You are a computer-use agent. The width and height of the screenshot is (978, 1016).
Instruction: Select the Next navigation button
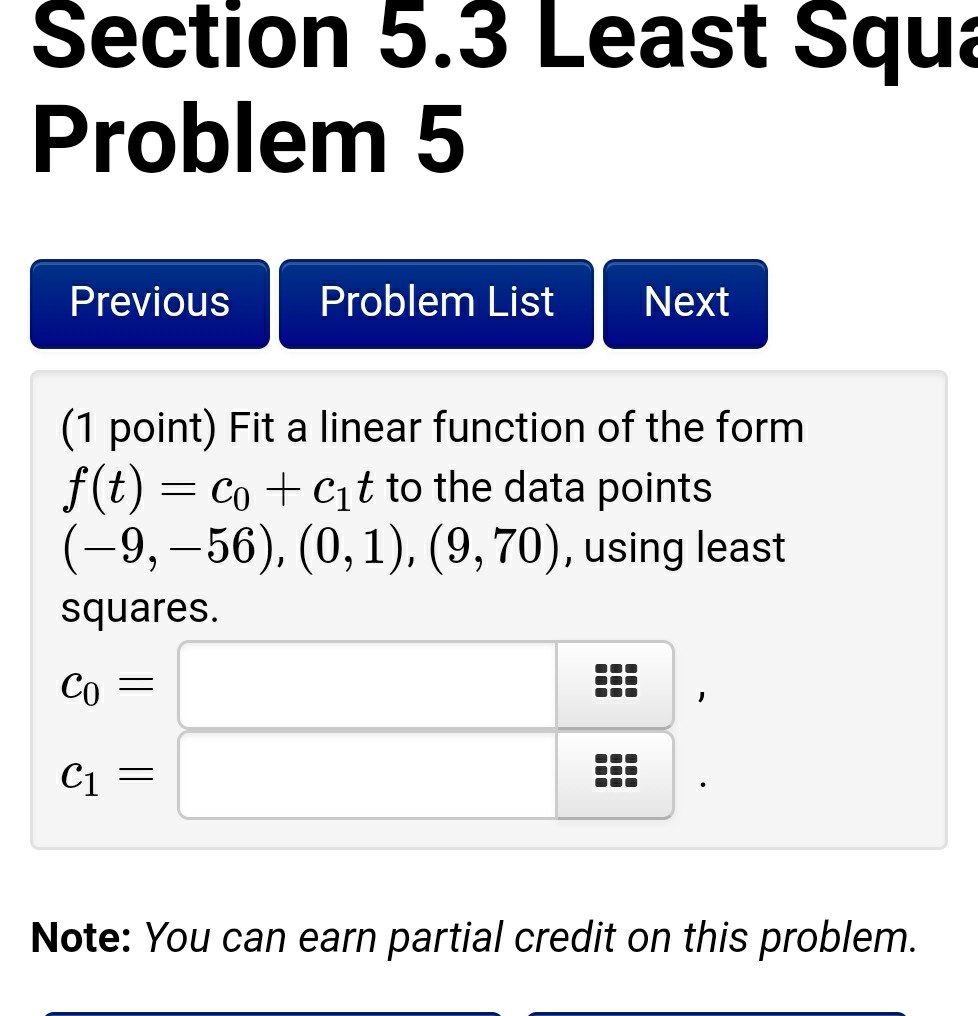[685, 302]
